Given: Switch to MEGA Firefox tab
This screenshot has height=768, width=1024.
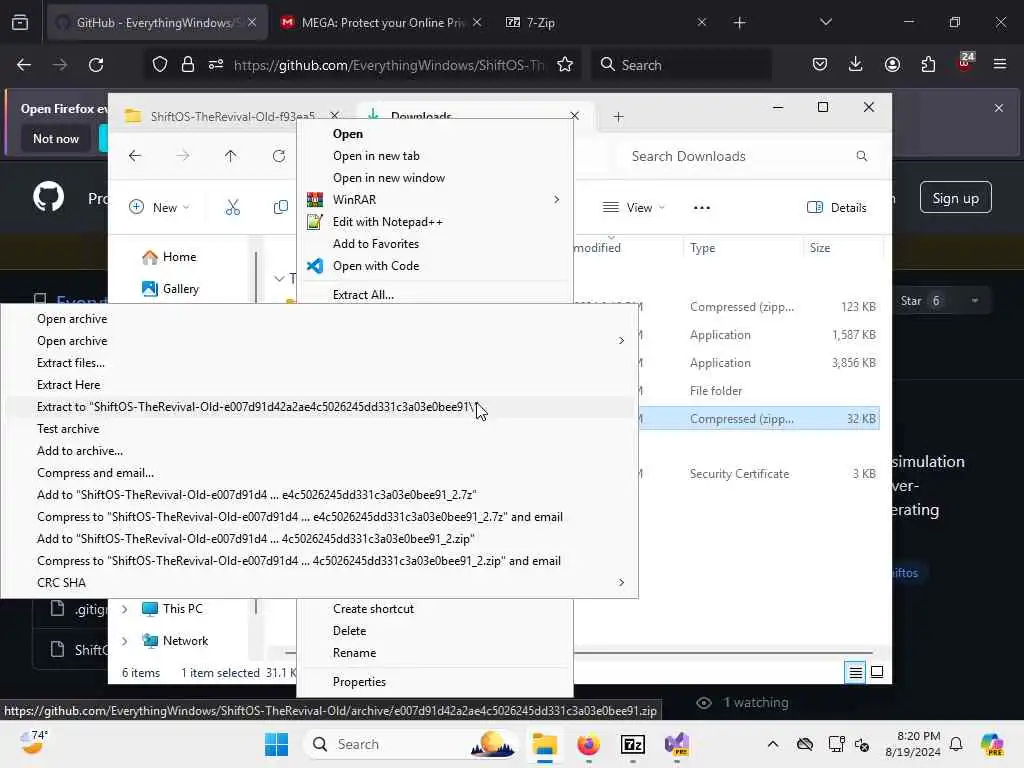Looking at the screenshot, I should tap(381, 23).
